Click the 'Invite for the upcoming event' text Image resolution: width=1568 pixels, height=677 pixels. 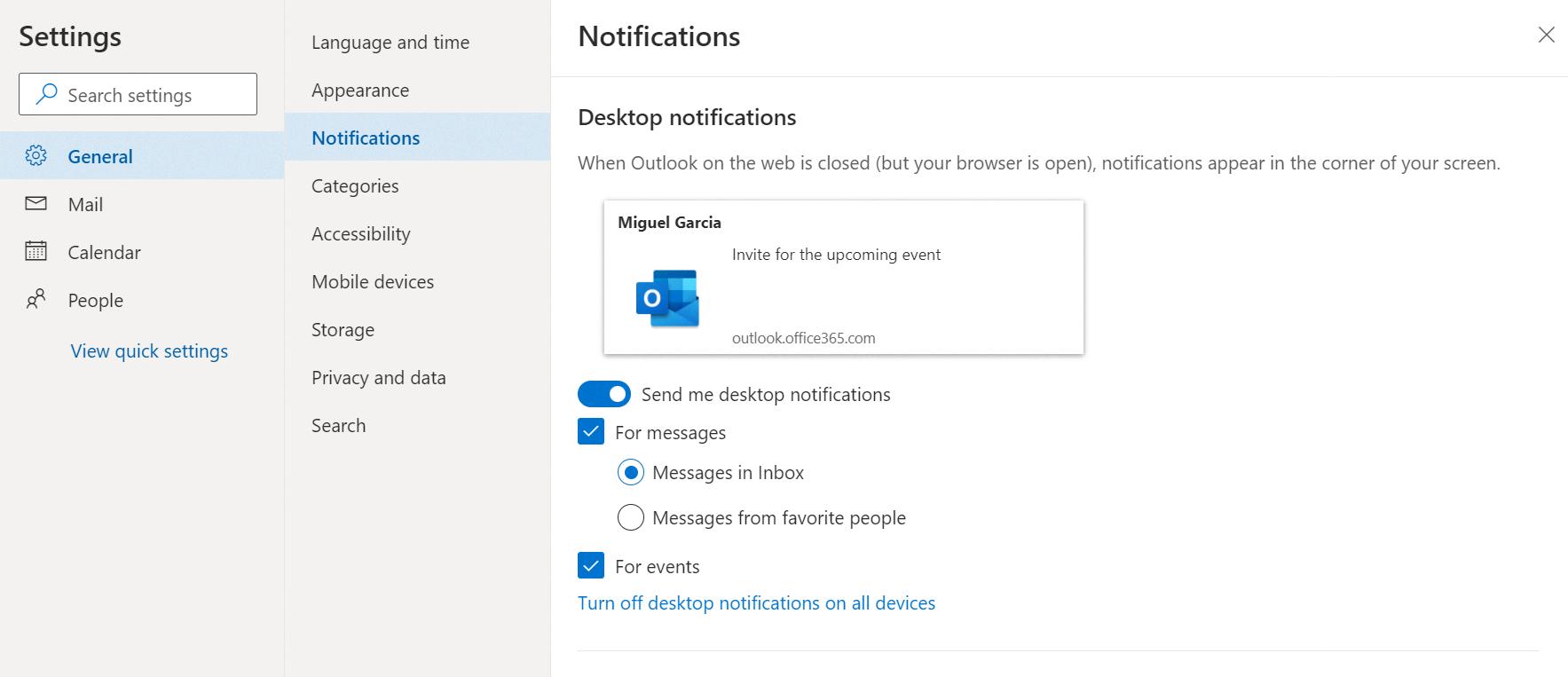pos(836,255)
